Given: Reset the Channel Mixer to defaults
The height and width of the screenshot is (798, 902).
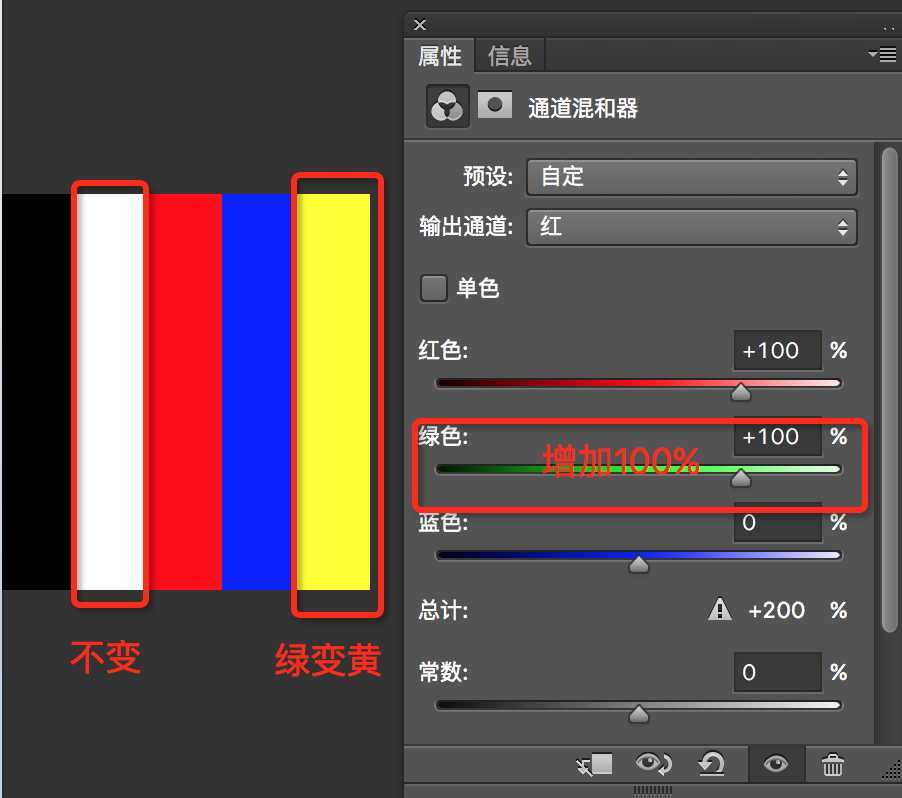Looking at the screenshot, I should pos(713,763).
